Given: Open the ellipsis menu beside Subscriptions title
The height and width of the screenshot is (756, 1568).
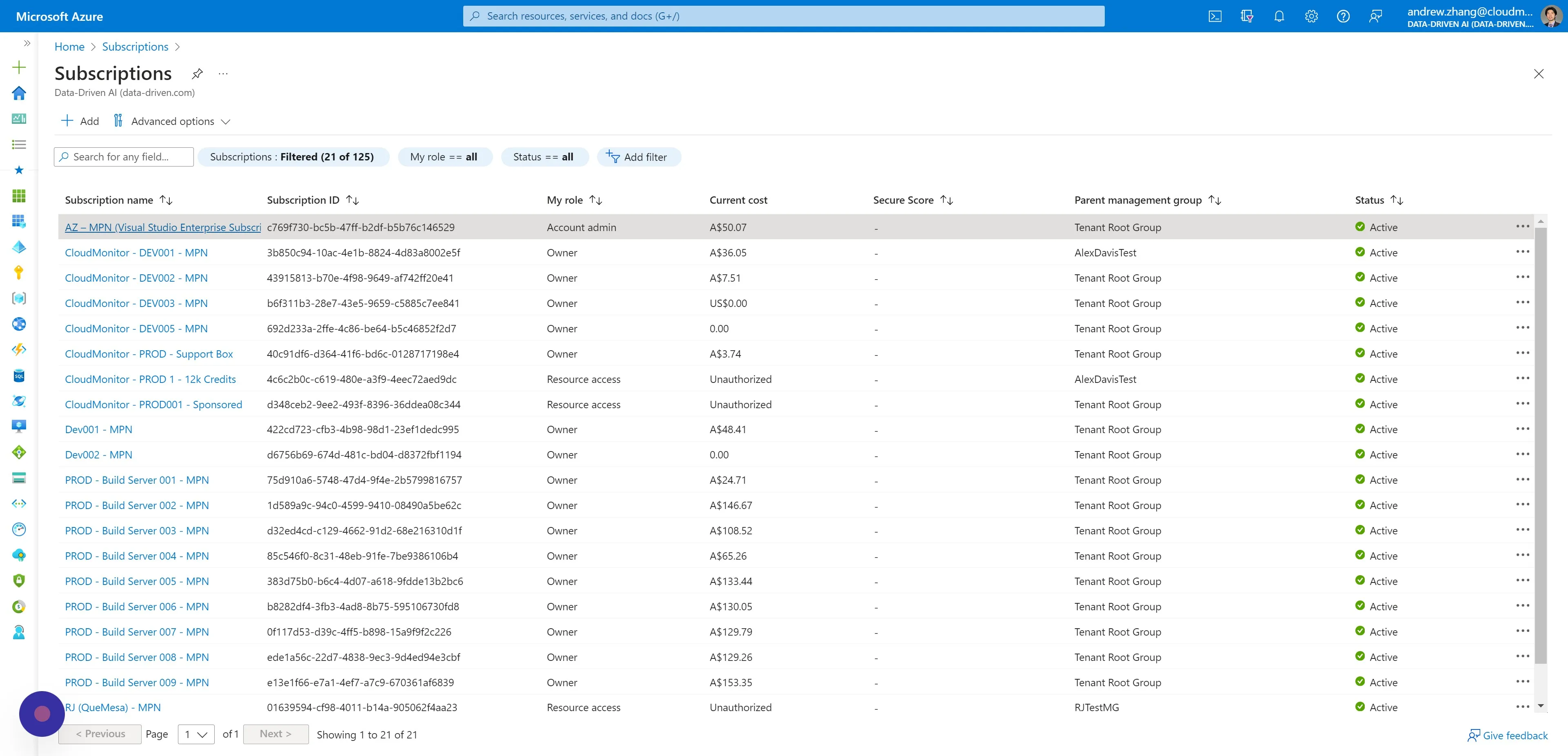Looking at the screenshot, I should [x=223, y=73].
